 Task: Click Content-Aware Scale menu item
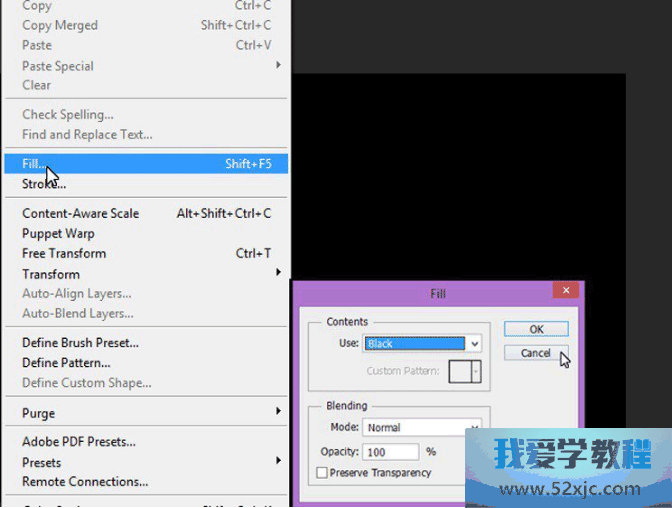80,213
